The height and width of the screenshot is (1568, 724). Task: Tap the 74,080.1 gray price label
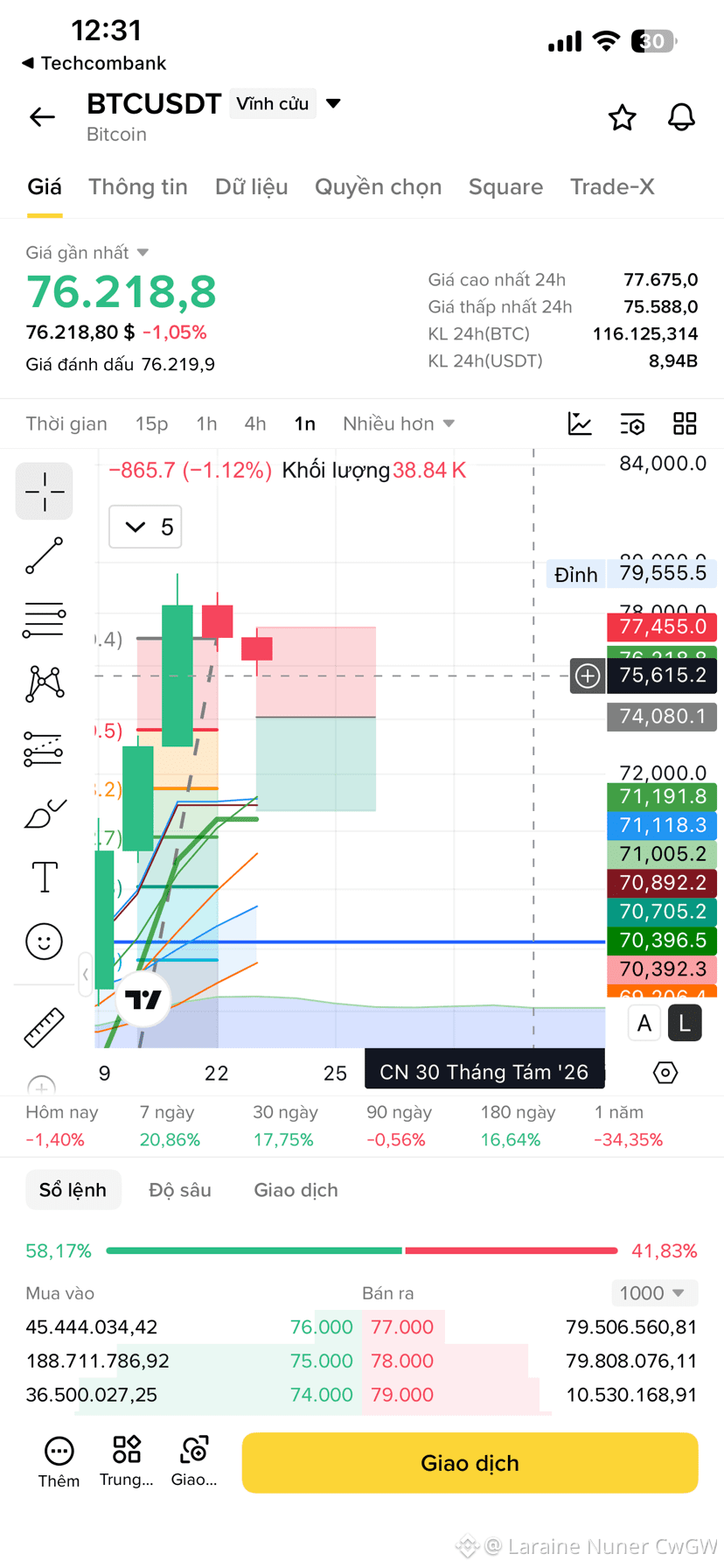point(662,717)
